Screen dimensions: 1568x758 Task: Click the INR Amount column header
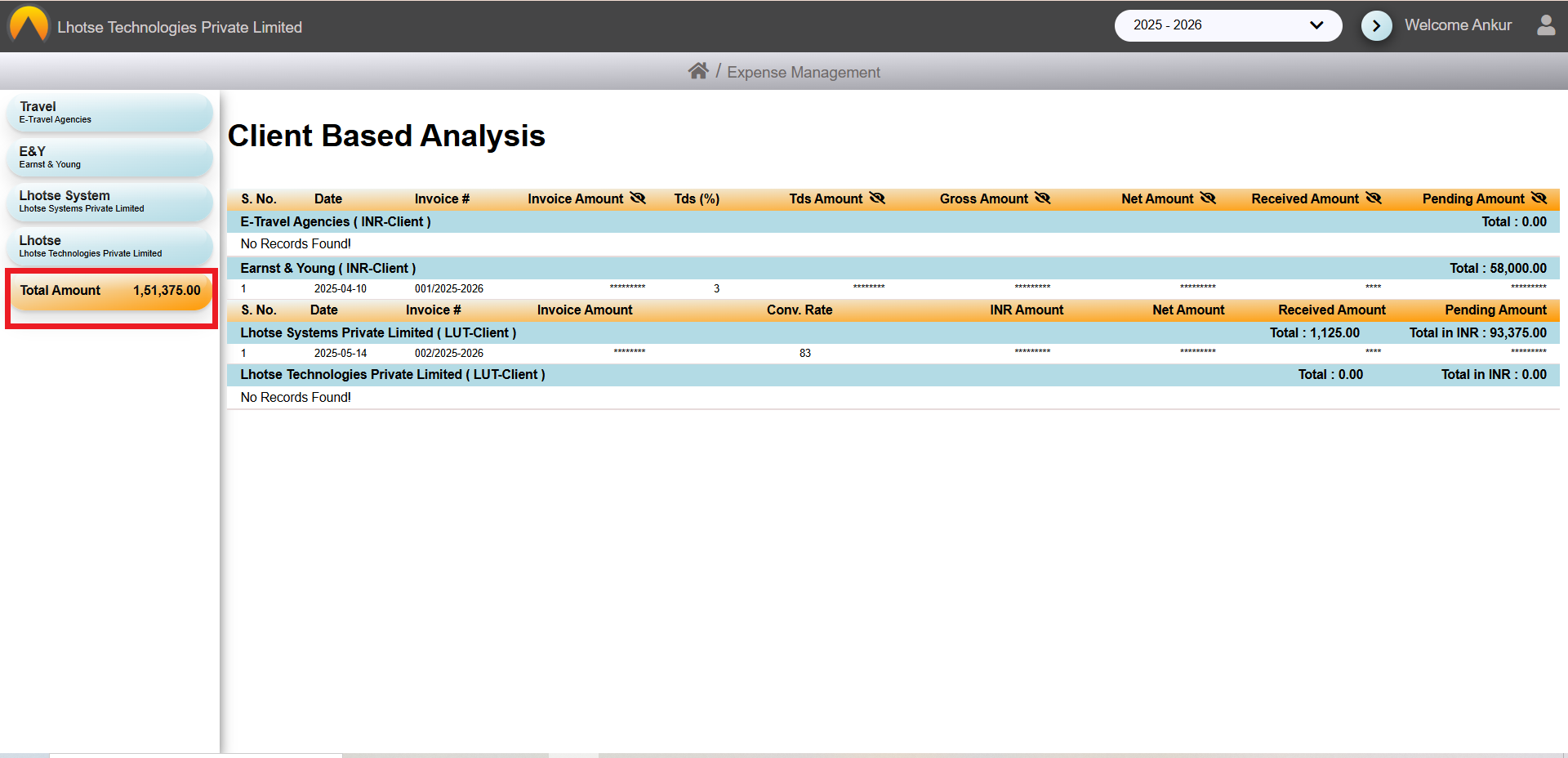(x=1027, y=310)
